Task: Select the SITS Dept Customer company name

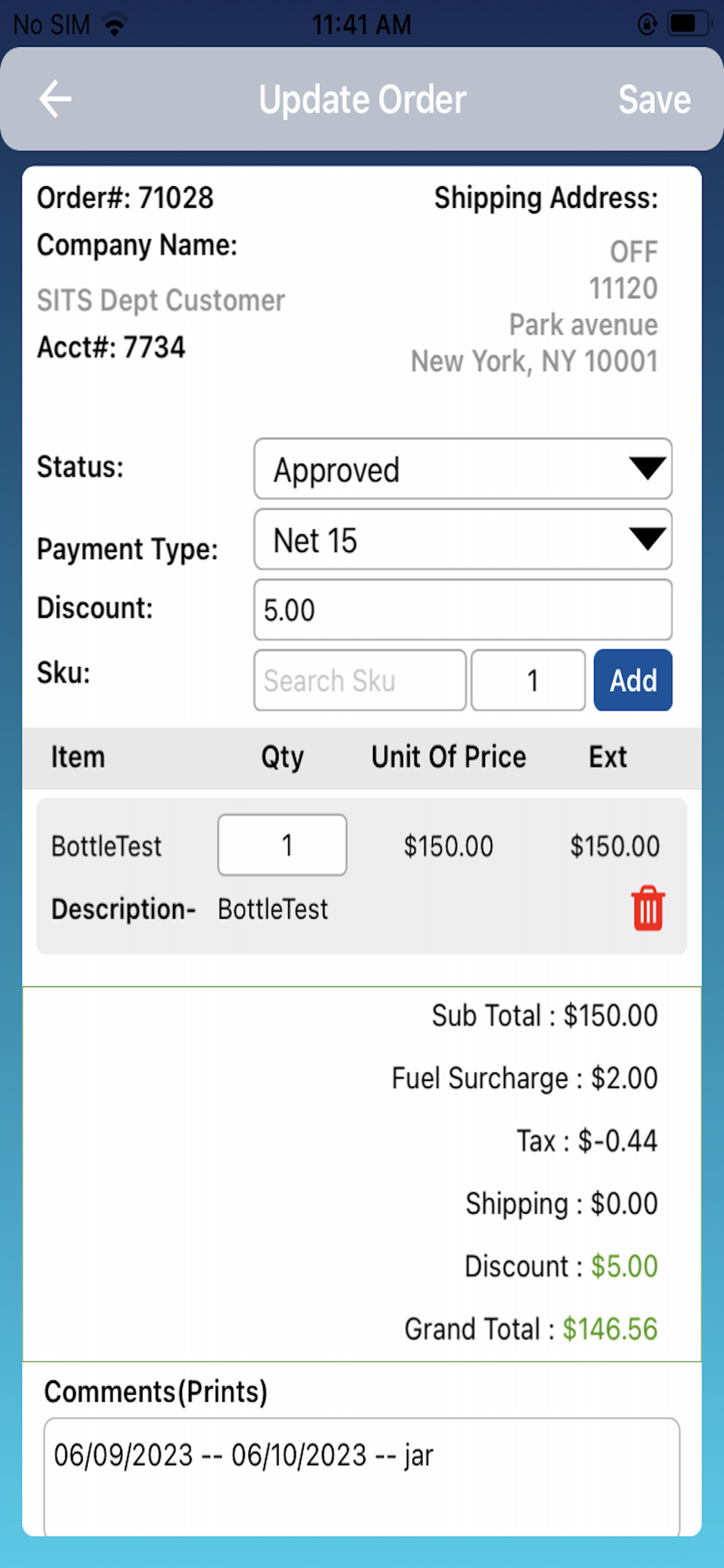Action: pos(161,300)
